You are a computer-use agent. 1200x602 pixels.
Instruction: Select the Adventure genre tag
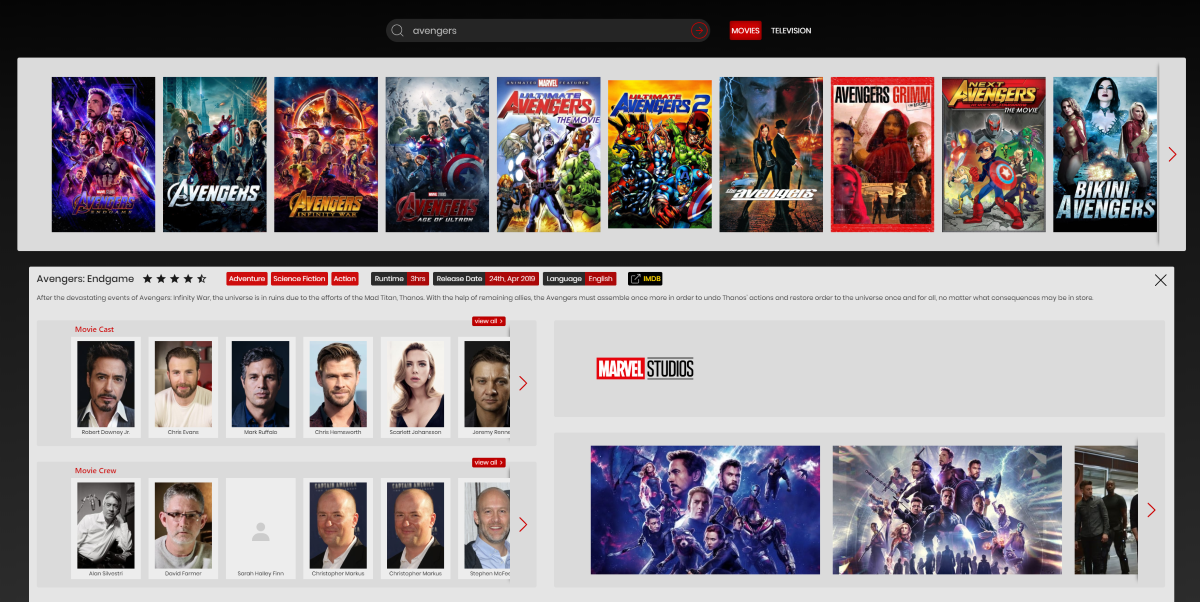247,279
